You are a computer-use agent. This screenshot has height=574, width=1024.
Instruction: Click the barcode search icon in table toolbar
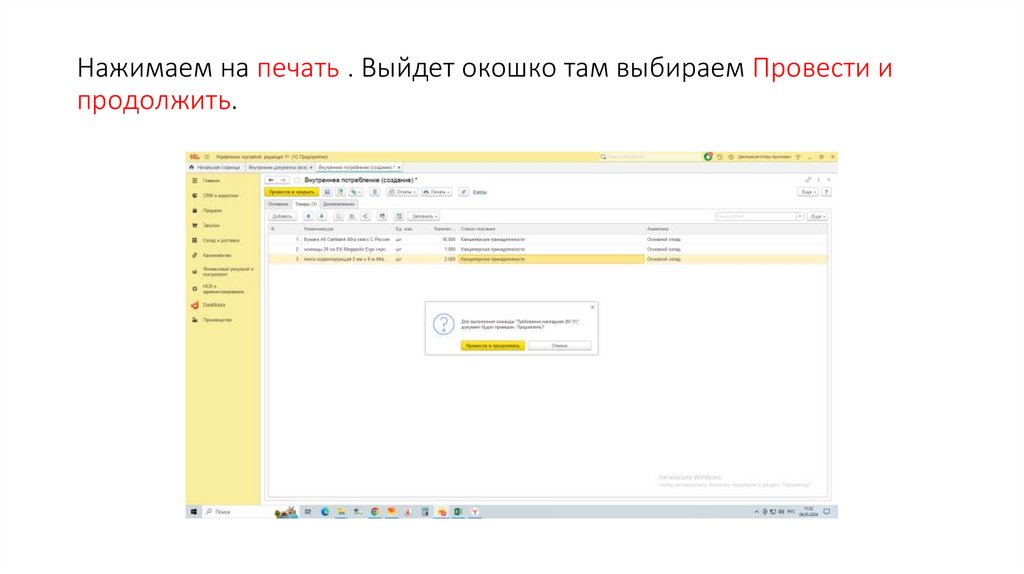[x=382, y=216]
